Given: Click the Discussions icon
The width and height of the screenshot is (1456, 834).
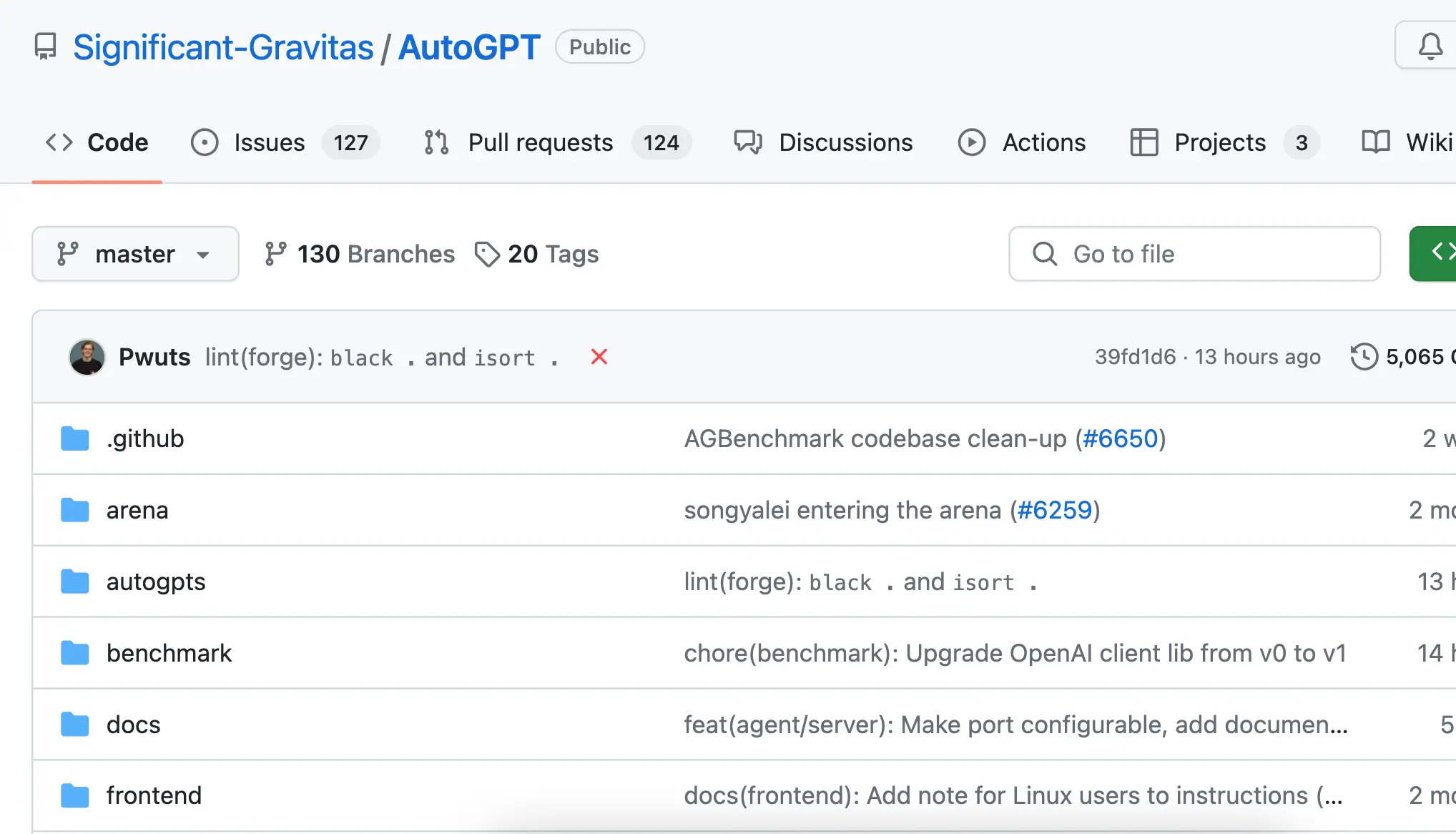Looking at the screenshot, I should pos(750,142).
